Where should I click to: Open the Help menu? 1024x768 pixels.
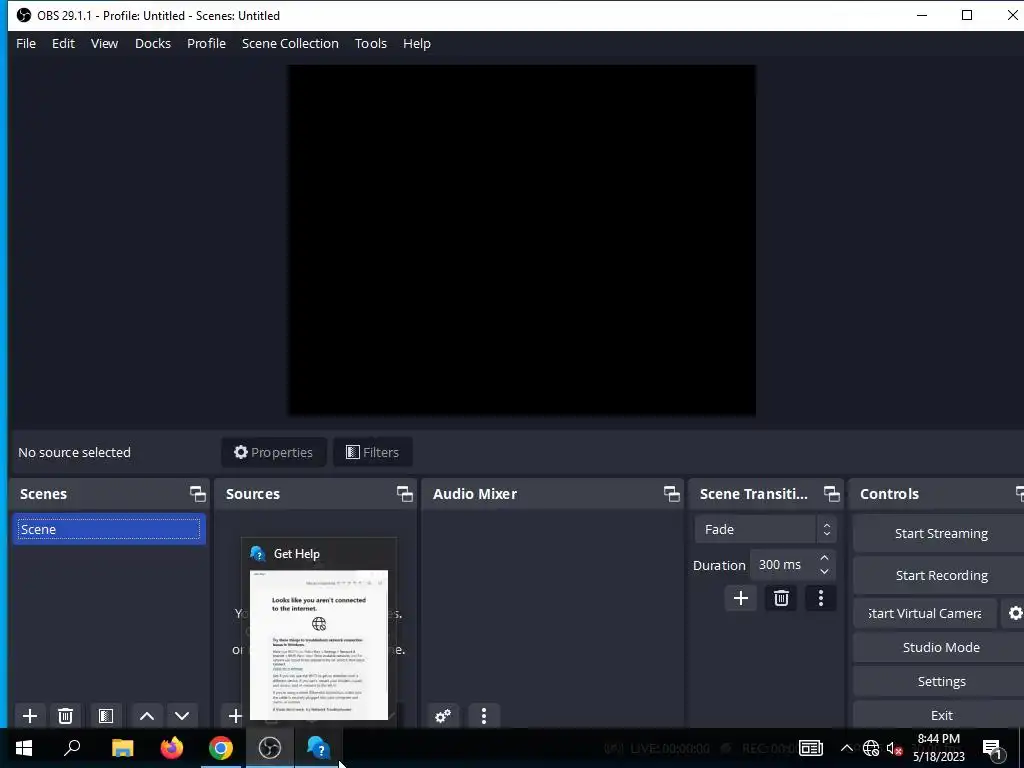coord(417,44)
